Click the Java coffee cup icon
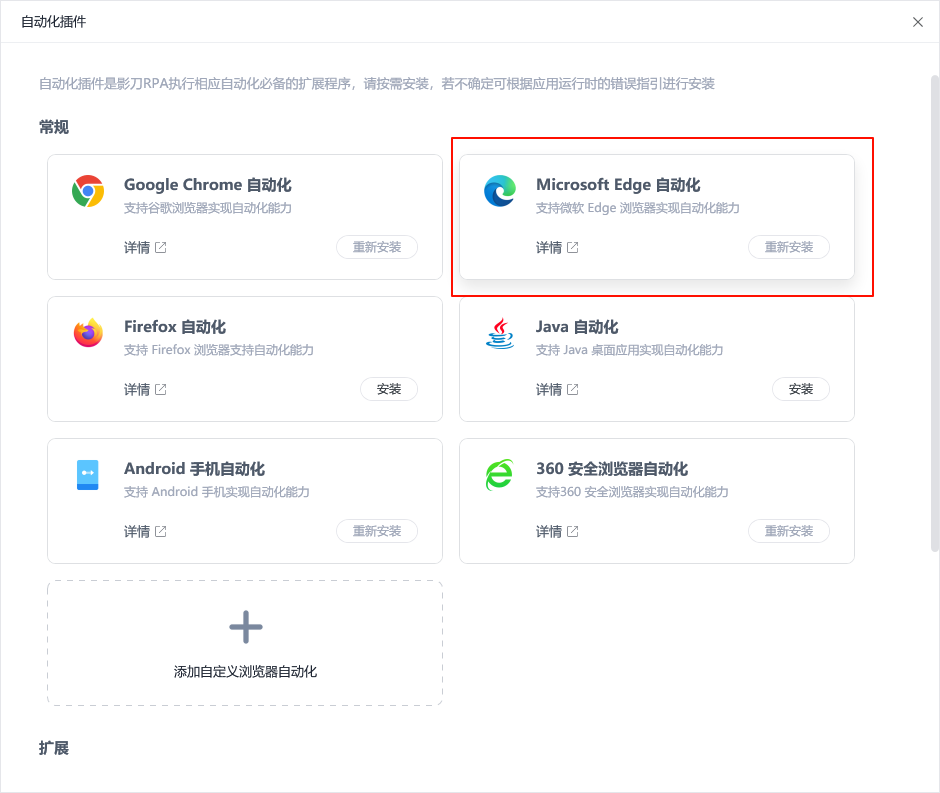 tap(500, 333)
